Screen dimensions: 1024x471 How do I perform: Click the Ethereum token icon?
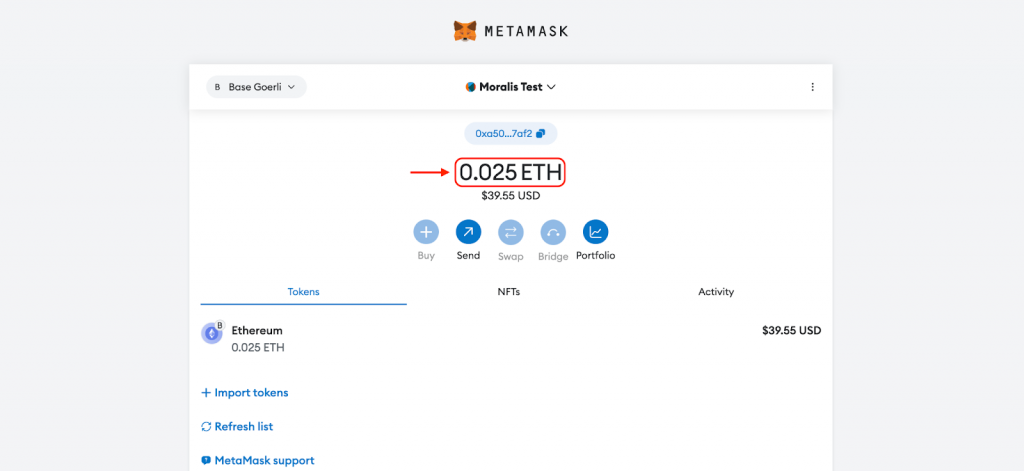point(212,333)
